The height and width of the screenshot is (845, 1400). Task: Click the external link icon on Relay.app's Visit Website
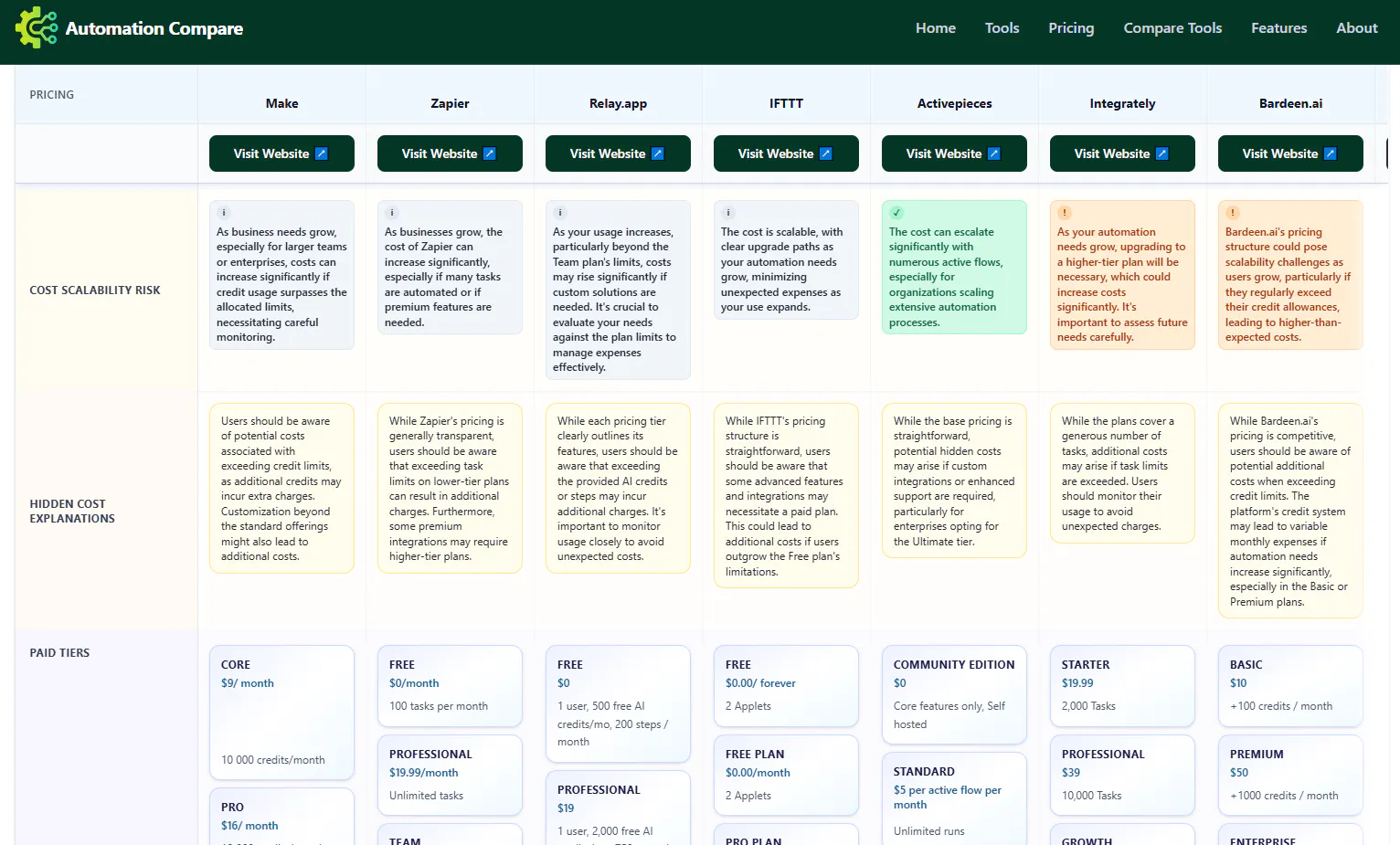coord(658,153)
